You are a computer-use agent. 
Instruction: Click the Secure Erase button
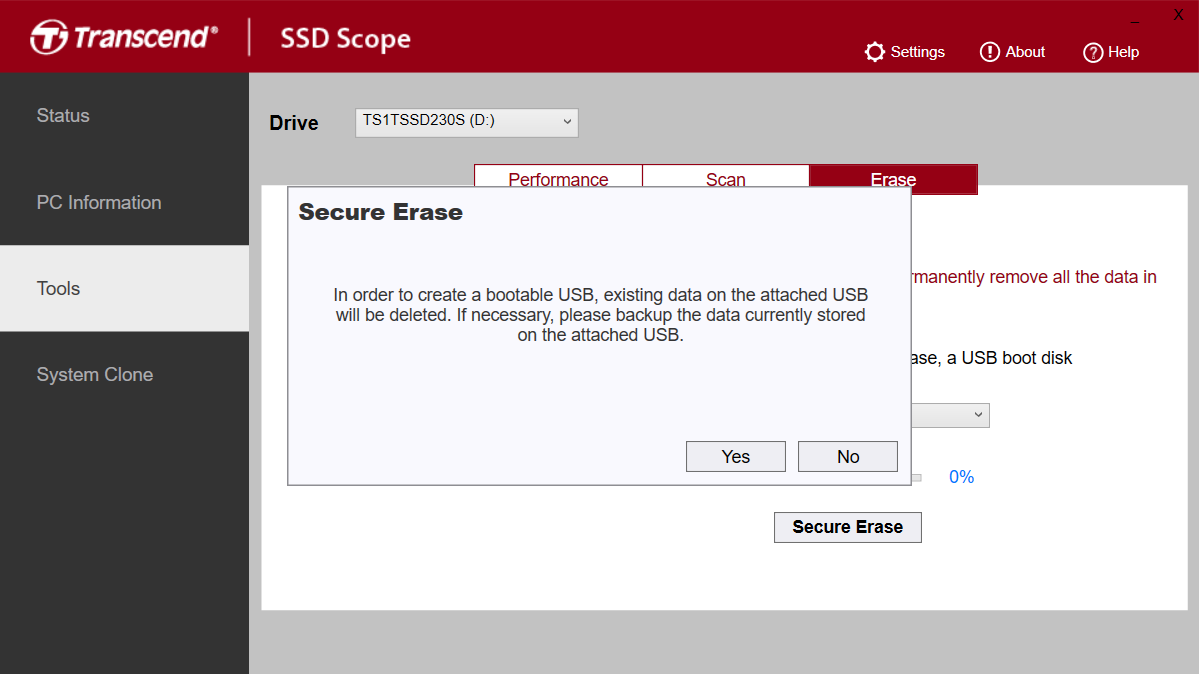click(848, 527)
